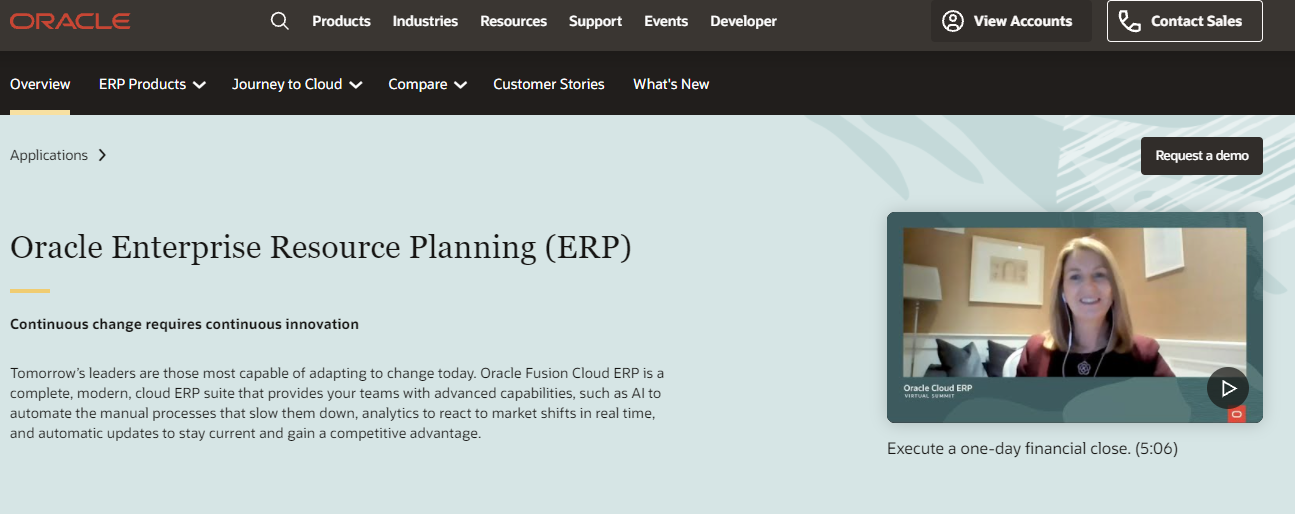Click 'Execute a one-day financial close' caption
The height and width of the screenshot is (514, 1295).
1032,449
